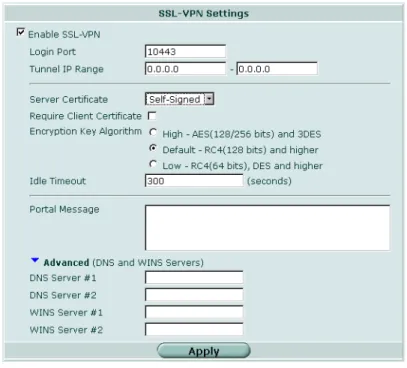Toggle the Enable SSL-VPN checkbox
Viewport: 407px width, 368px height.
tap(21, 32)
